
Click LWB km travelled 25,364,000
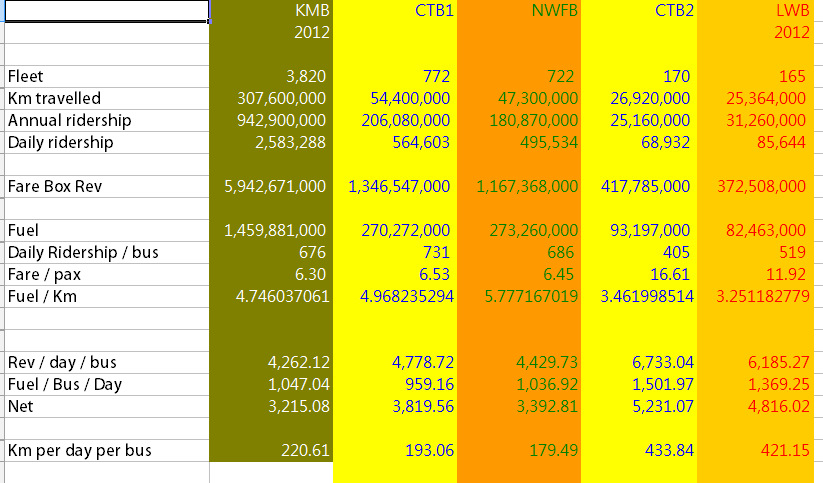point(766,99)
